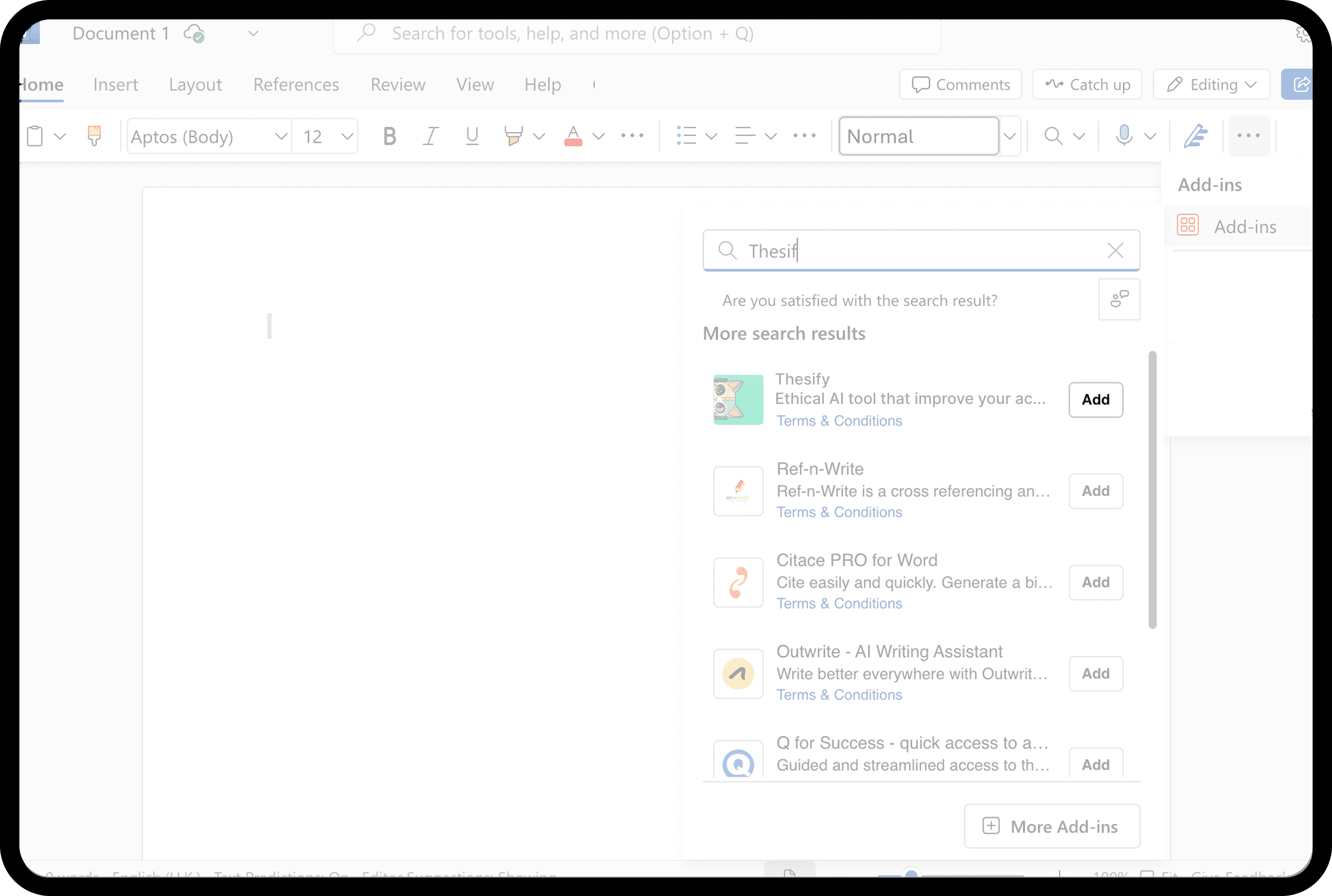The width and height of the screenshot is (1332, 896).
Task: Open Outwrite Terms & Conditions link
Action: coord(839,695)
